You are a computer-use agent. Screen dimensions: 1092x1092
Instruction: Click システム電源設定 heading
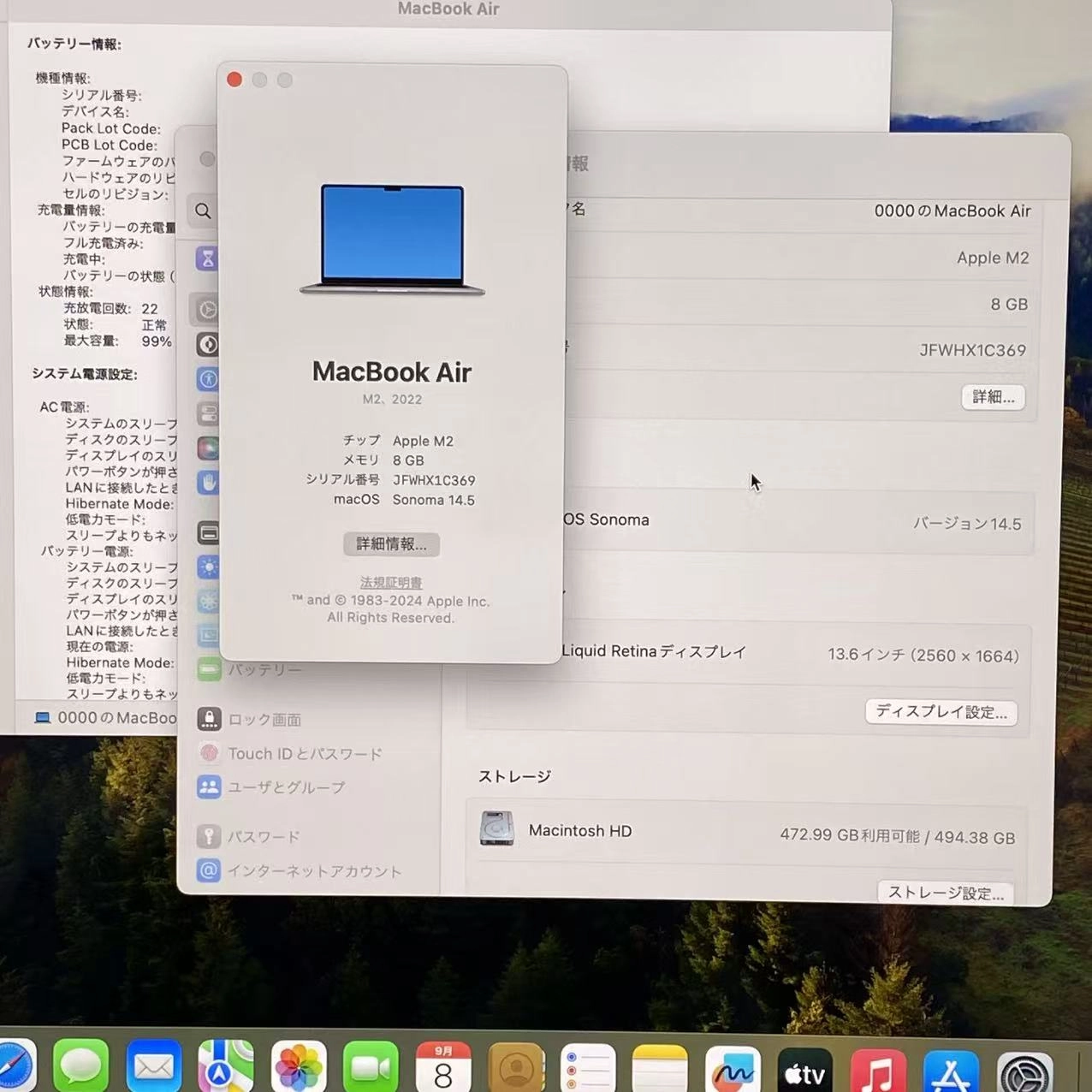click(x=84, y=374)
